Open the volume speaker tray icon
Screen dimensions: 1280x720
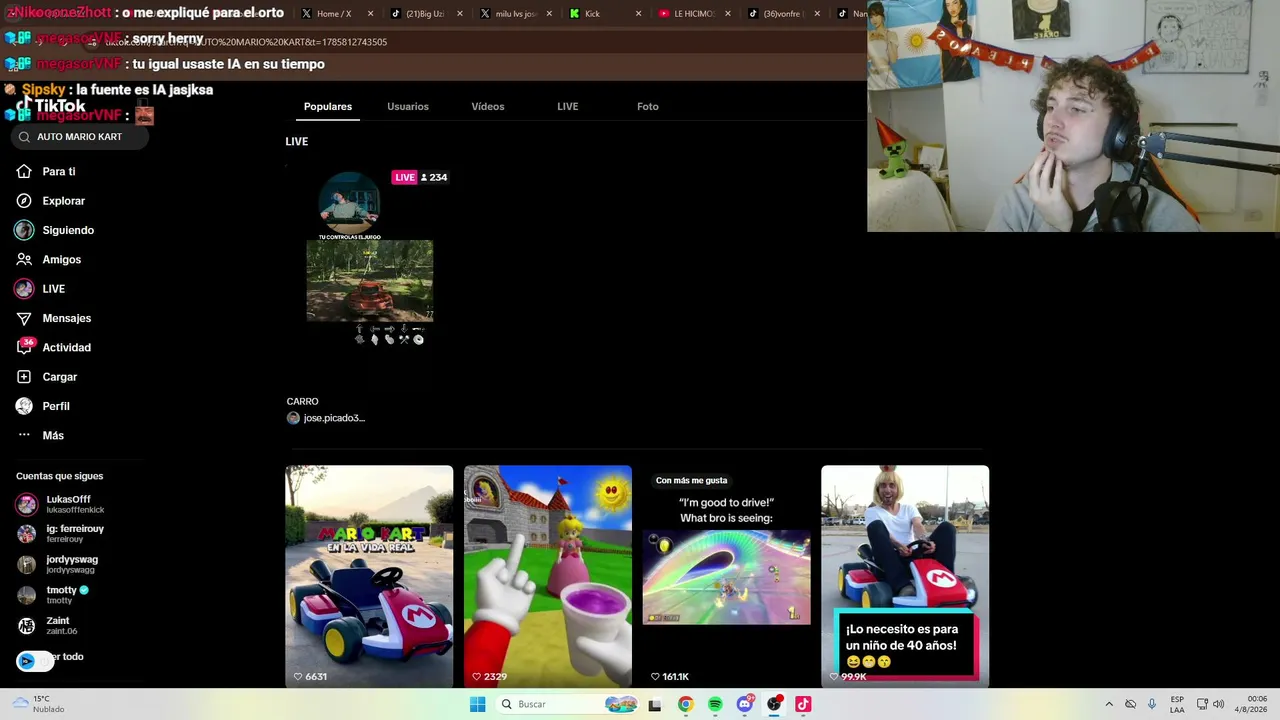[x=1218, y=704]
